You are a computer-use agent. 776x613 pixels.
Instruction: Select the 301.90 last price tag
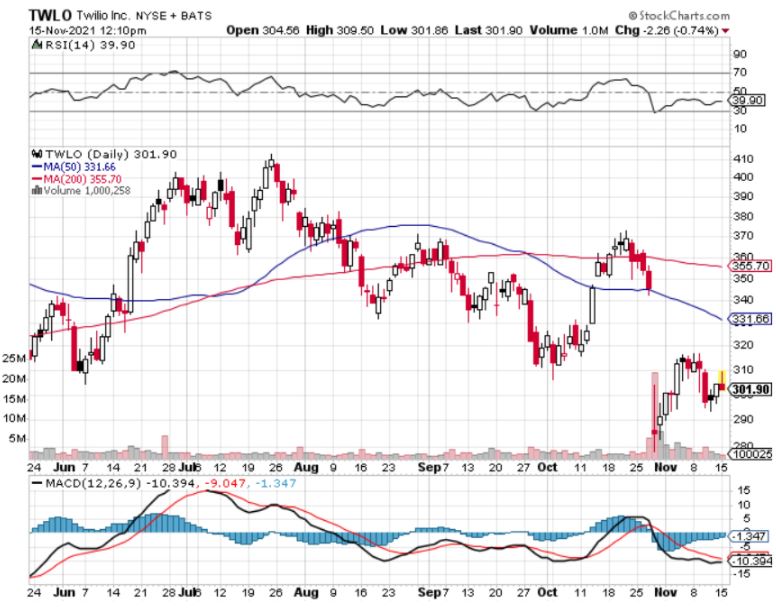click(750, 389)
